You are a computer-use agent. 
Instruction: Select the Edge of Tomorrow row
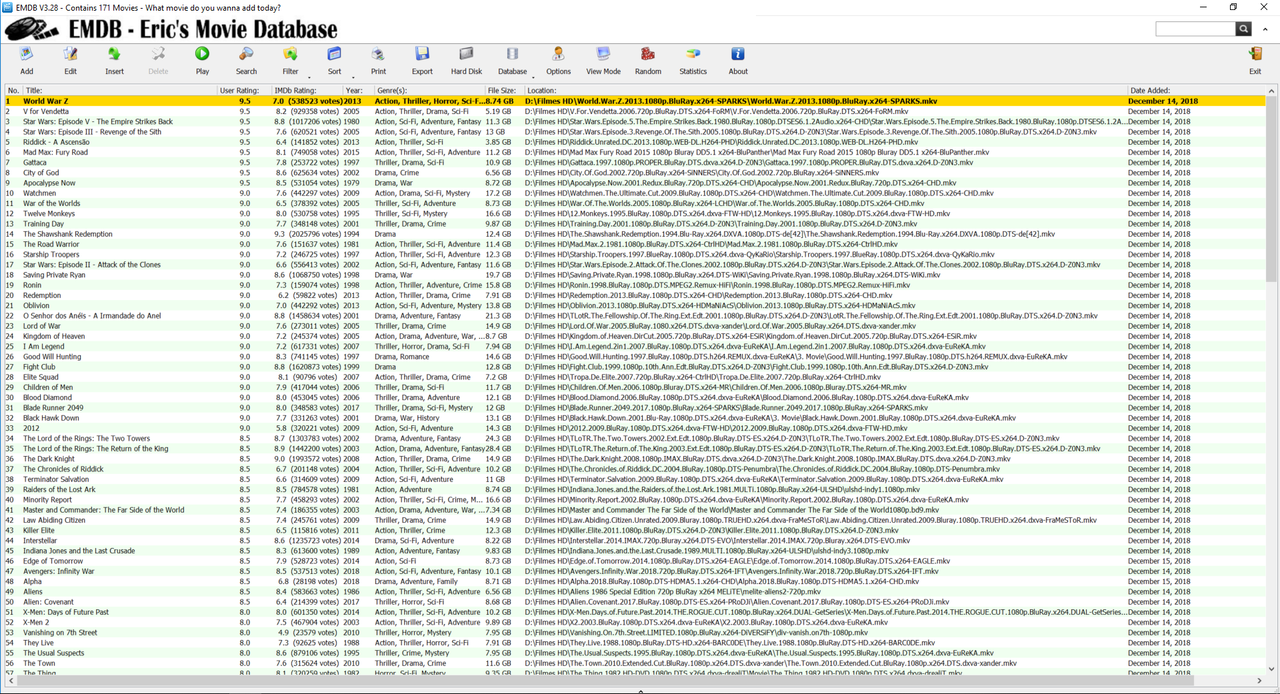[x=634, y=561]
